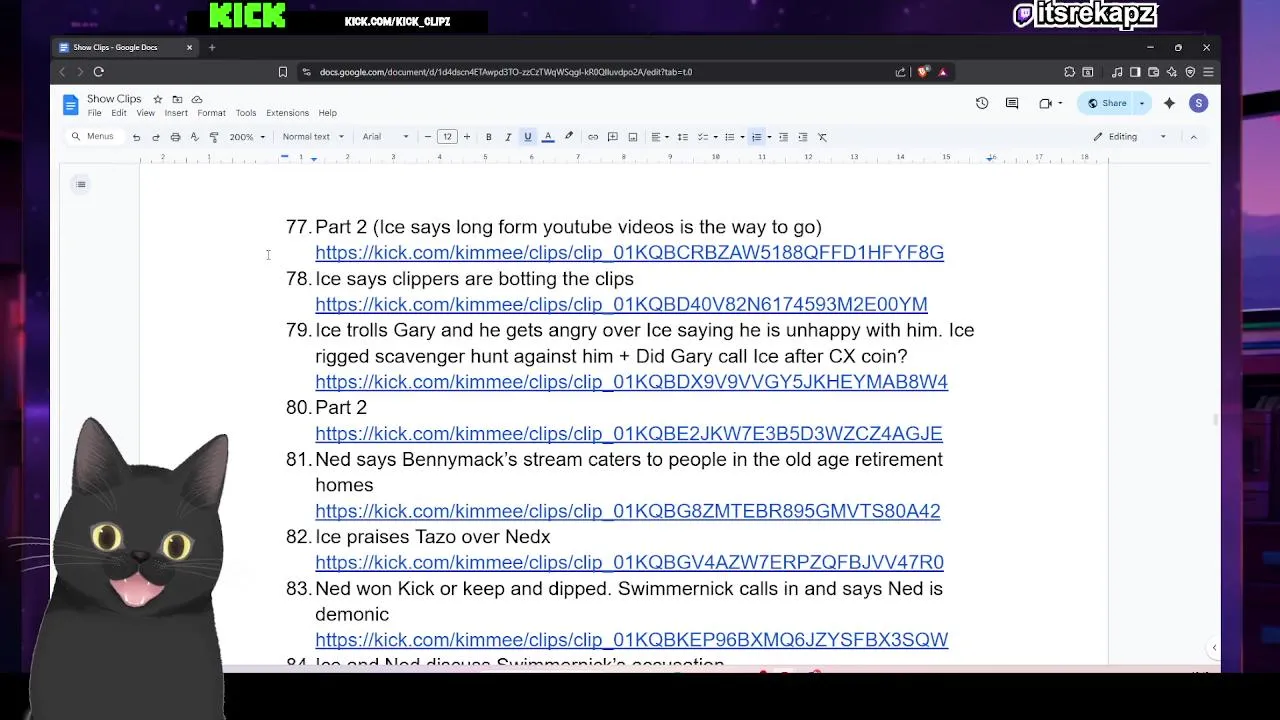Click the font size 12 field

pyautogui.click(x=447, y=137)
